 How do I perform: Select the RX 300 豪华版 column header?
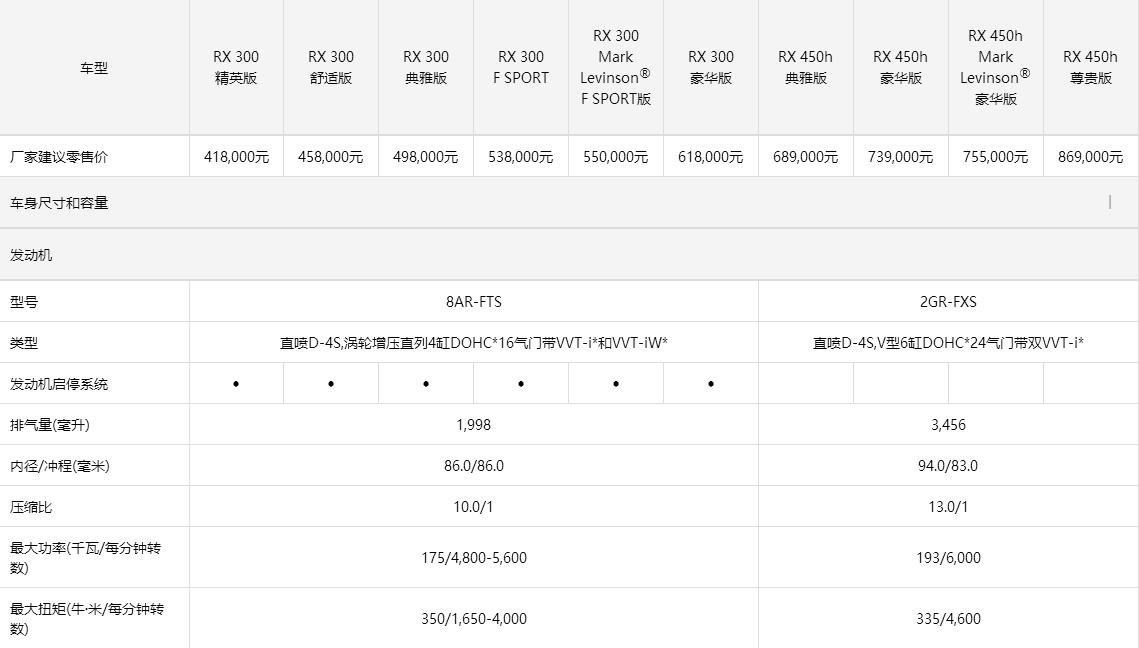[711, 68]
